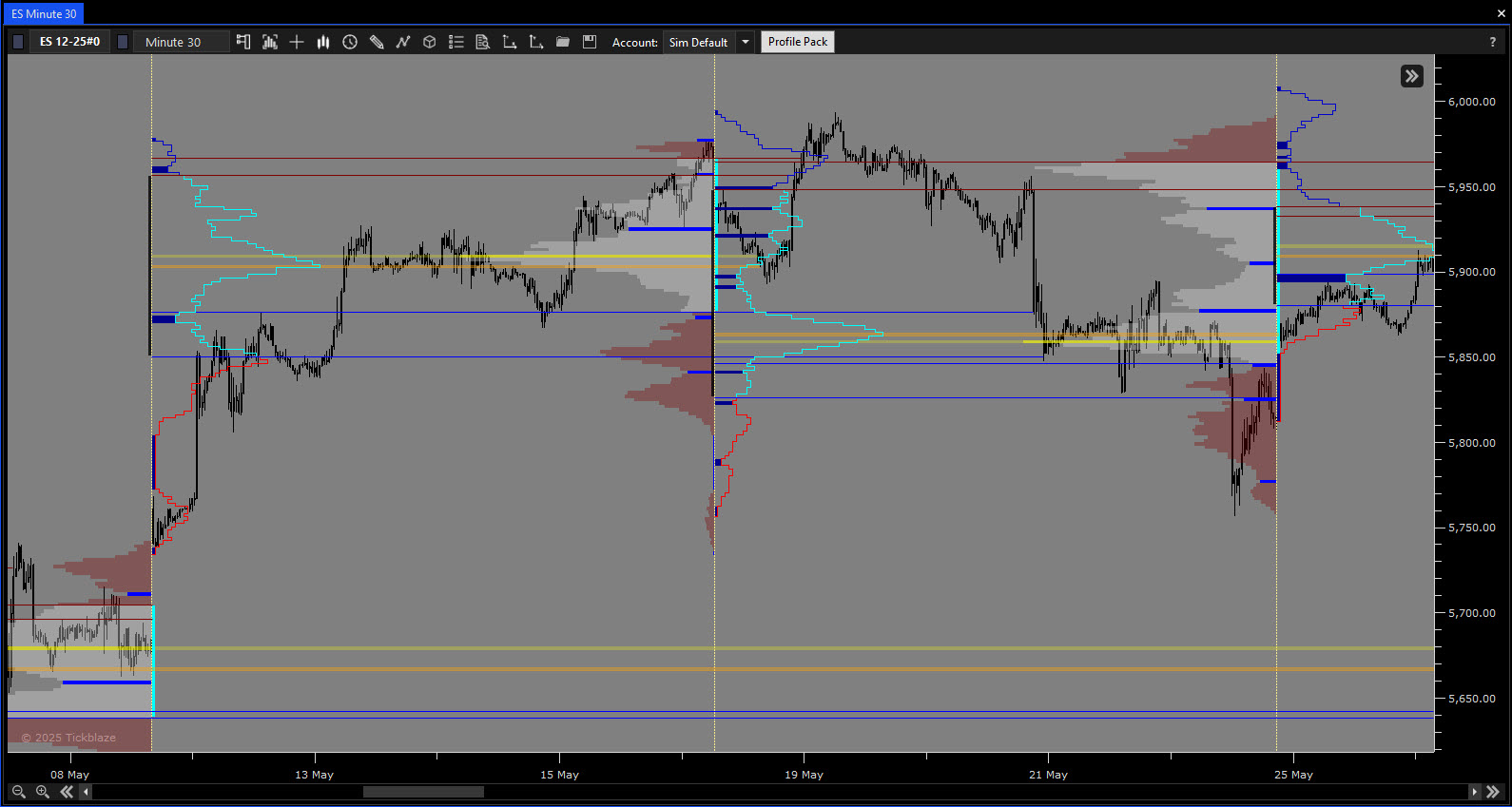Screen dimensions: 1512x807
Task: Click the 3D cube icon in toolbar
Action: [430, 42]
